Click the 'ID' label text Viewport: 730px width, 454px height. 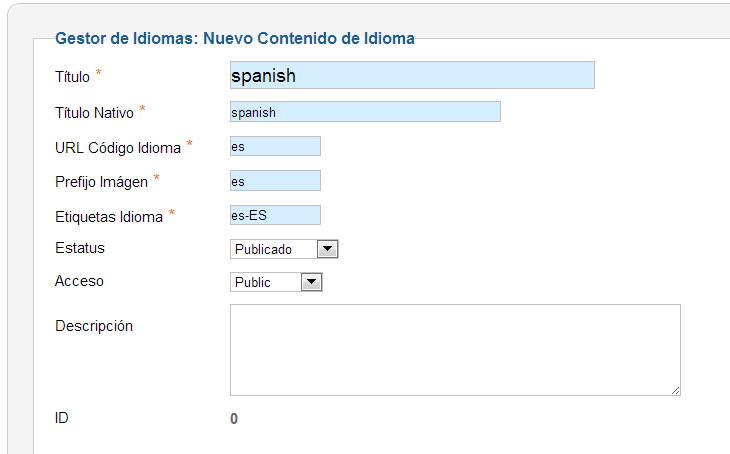coord(61,418)
